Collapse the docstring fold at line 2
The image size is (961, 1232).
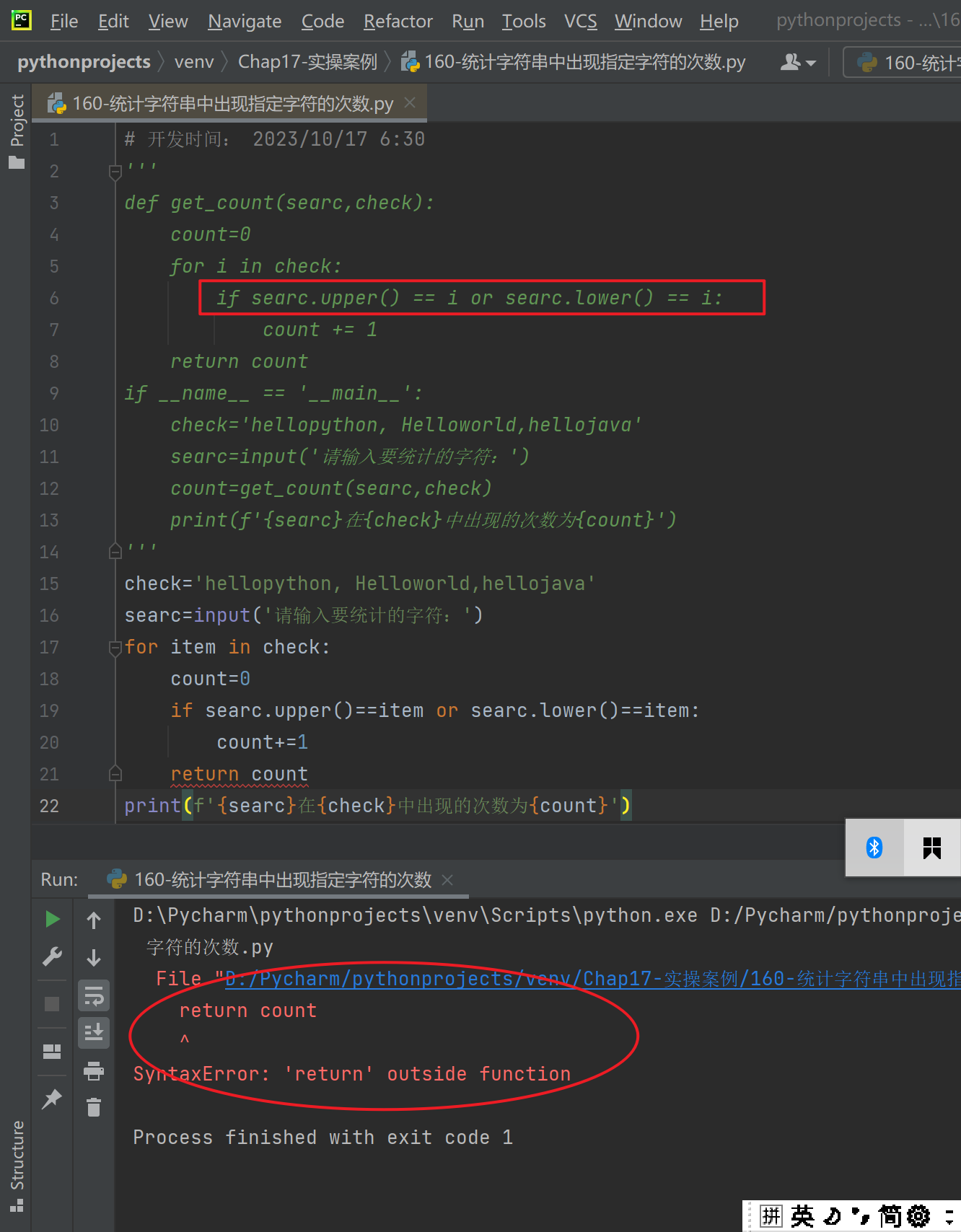pos(115,172)
